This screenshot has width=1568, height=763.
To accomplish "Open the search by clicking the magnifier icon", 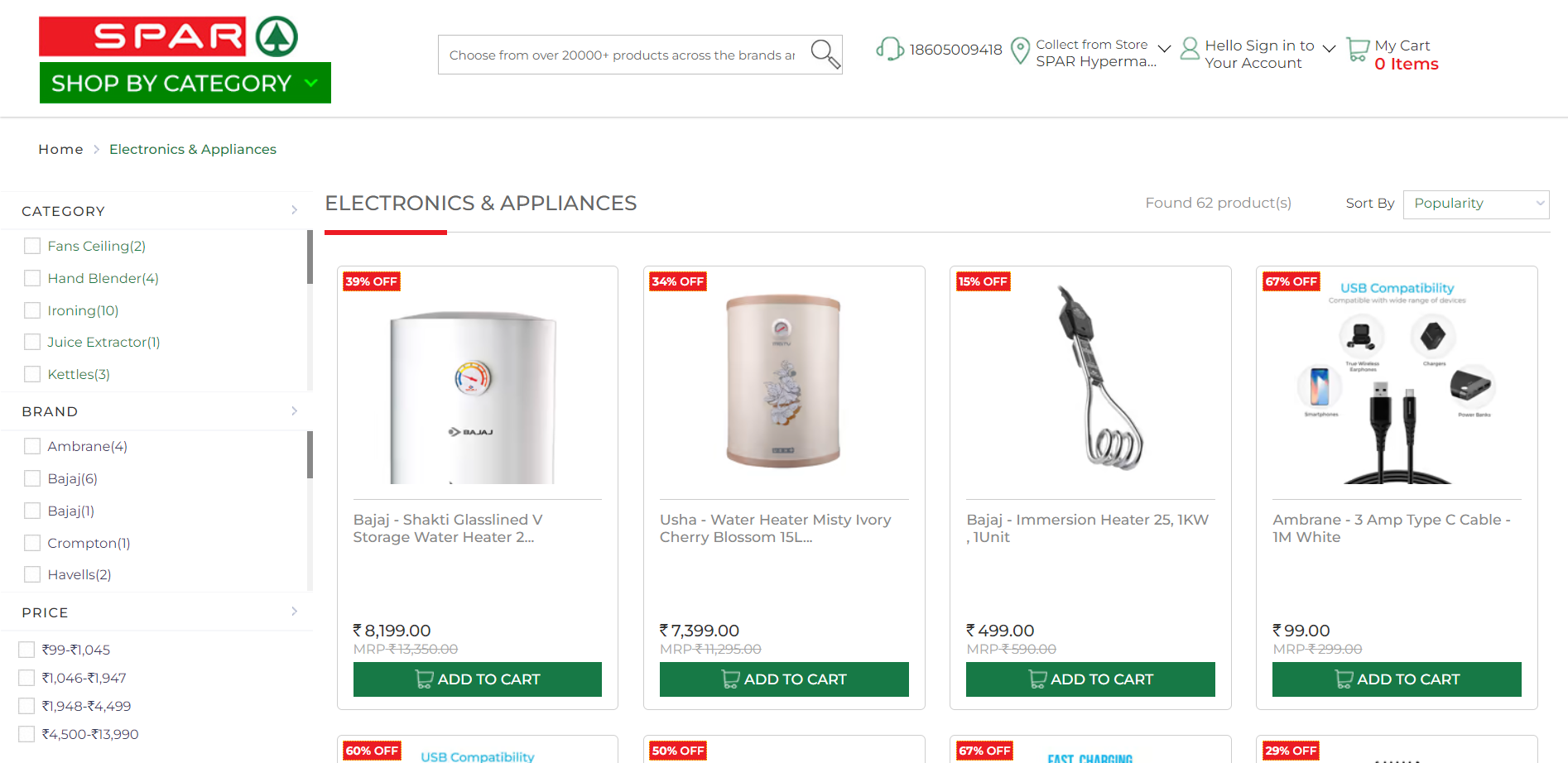I will click(x=824, y=53).
